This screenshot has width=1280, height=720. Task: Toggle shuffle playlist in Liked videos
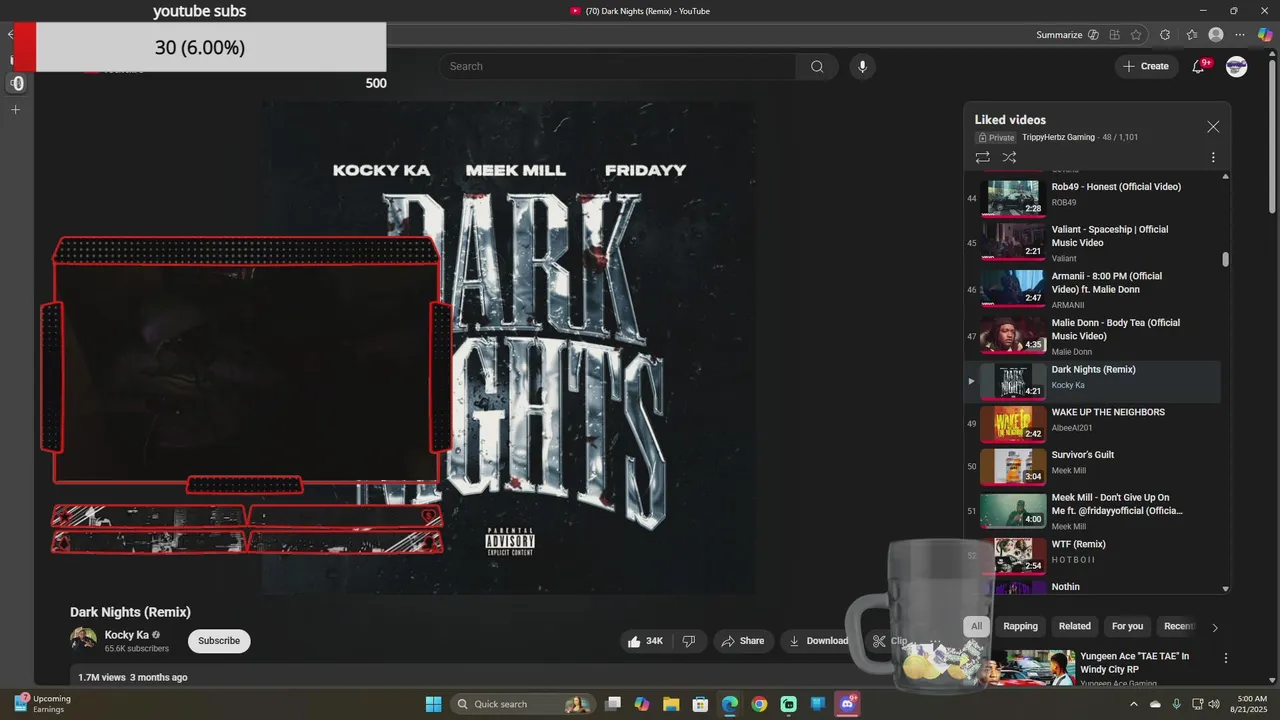coord(1009,157)
